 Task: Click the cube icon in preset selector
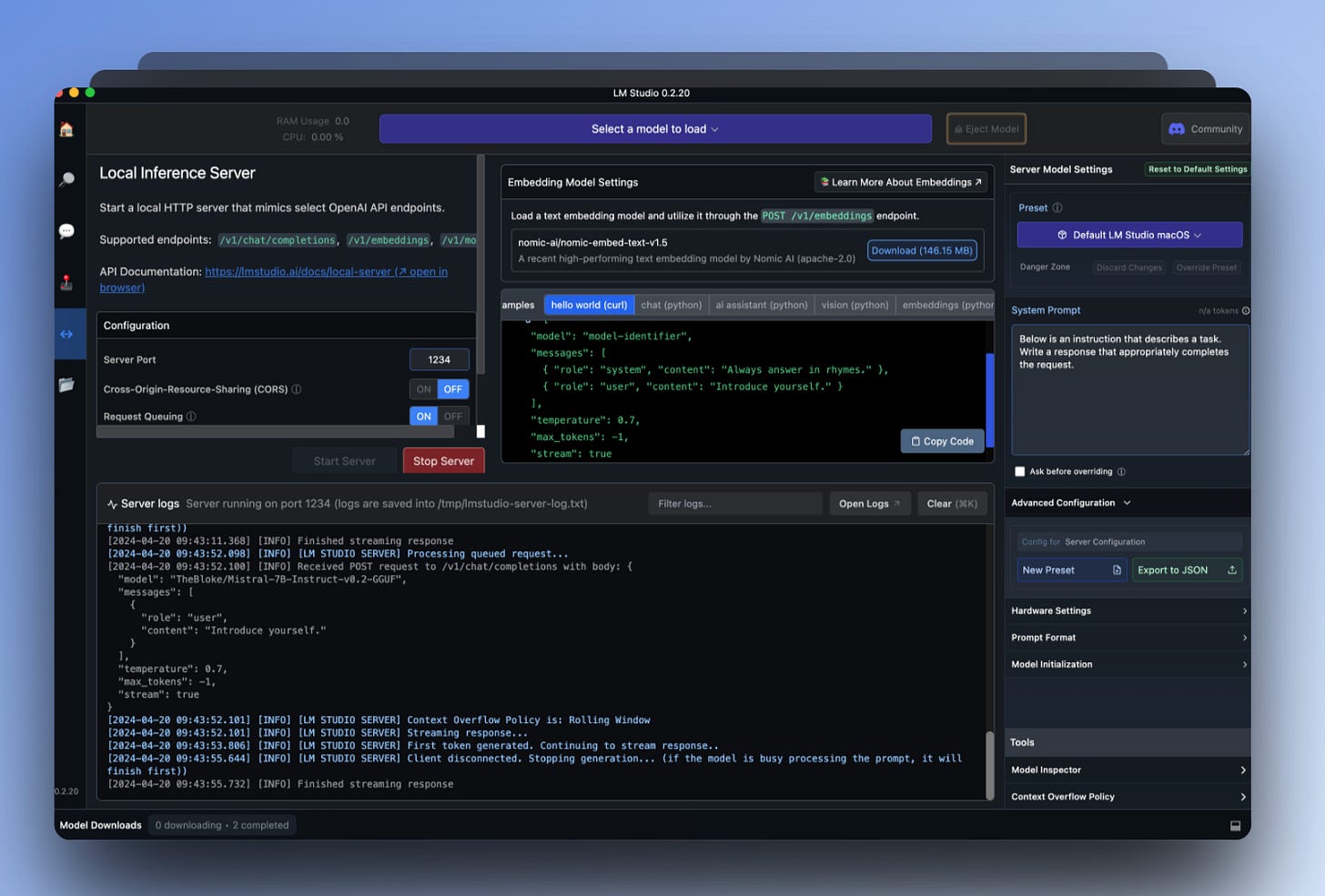1062,235
